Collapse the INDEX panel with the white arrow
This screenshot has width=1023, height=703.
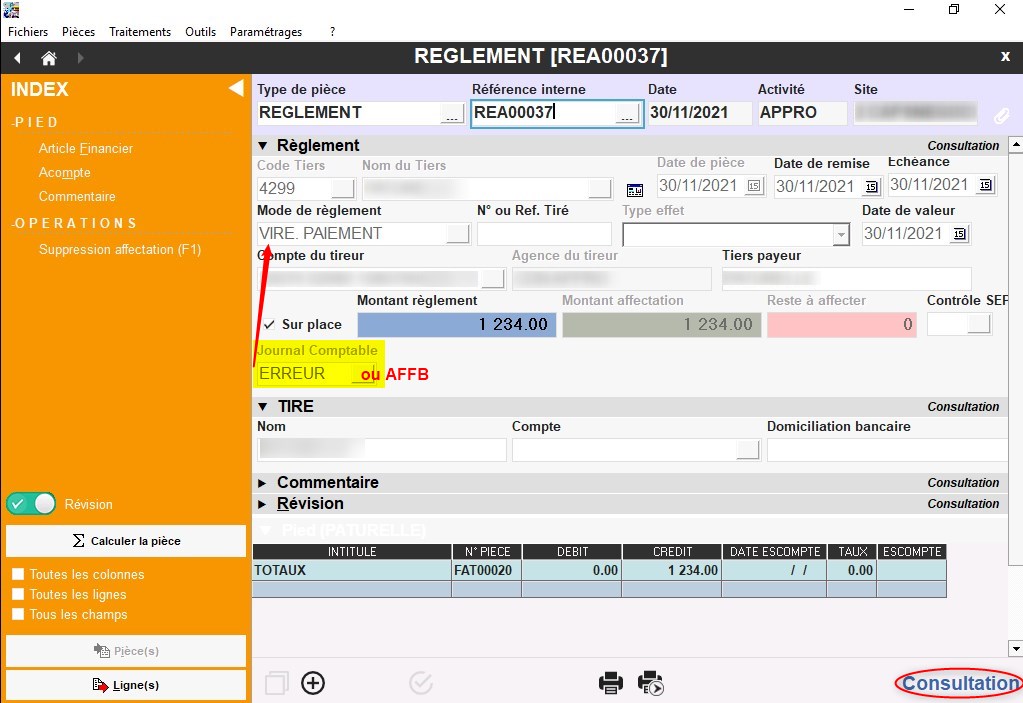pyautogui.click(x=236, y=89)
